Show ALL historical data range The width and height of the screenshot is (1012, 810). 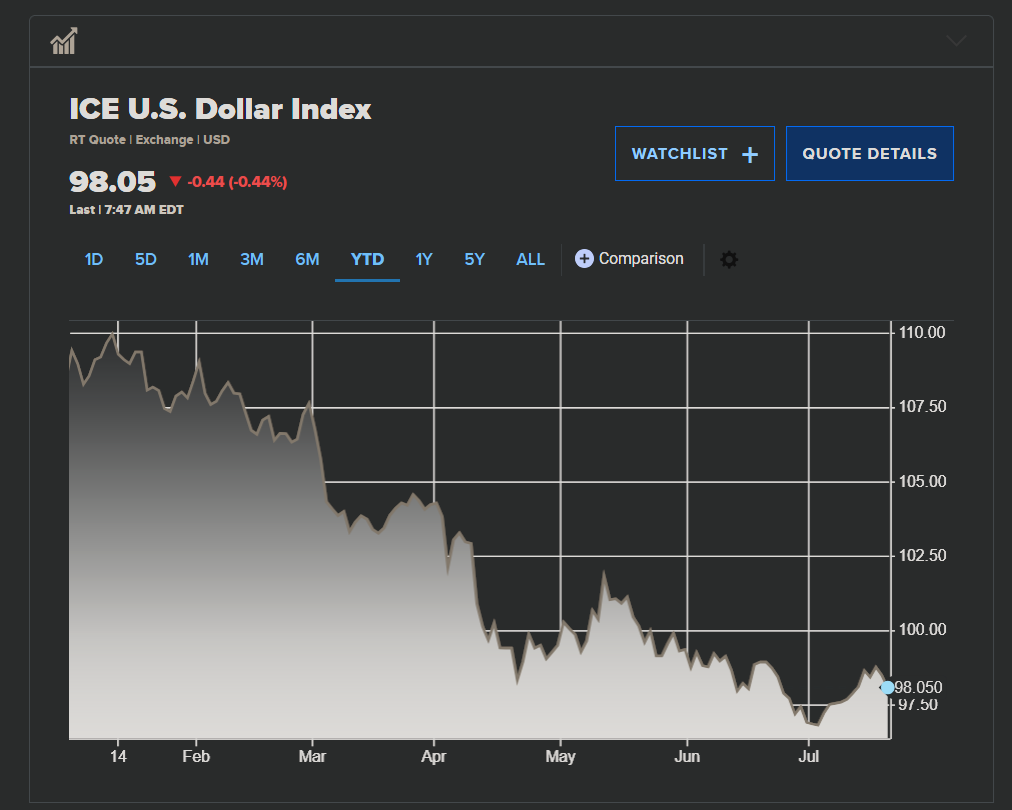pyautogui.click(x=530, y=260)
